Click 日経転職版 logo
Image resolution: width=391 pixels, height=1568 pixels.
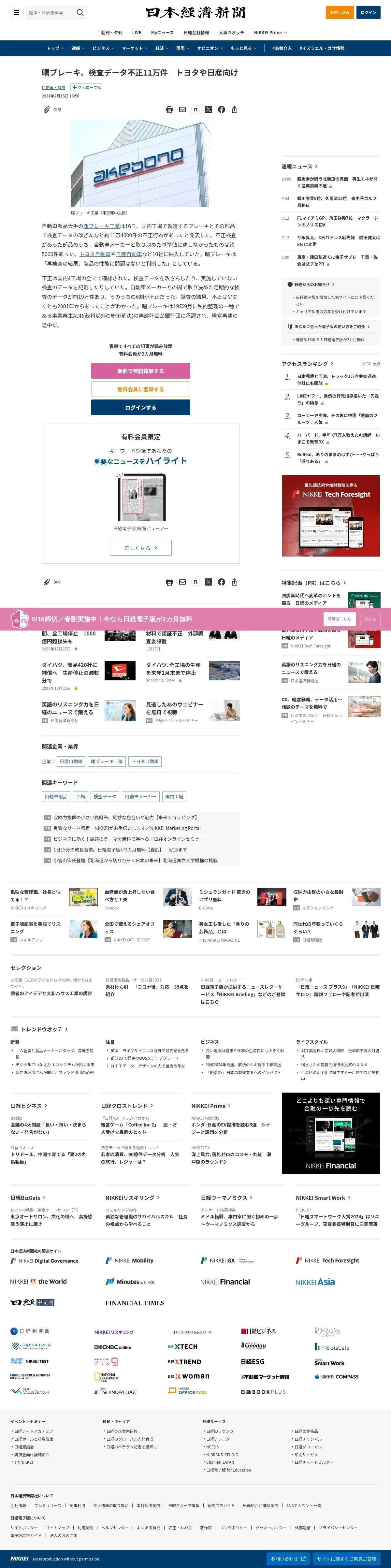coord(30,1330)
